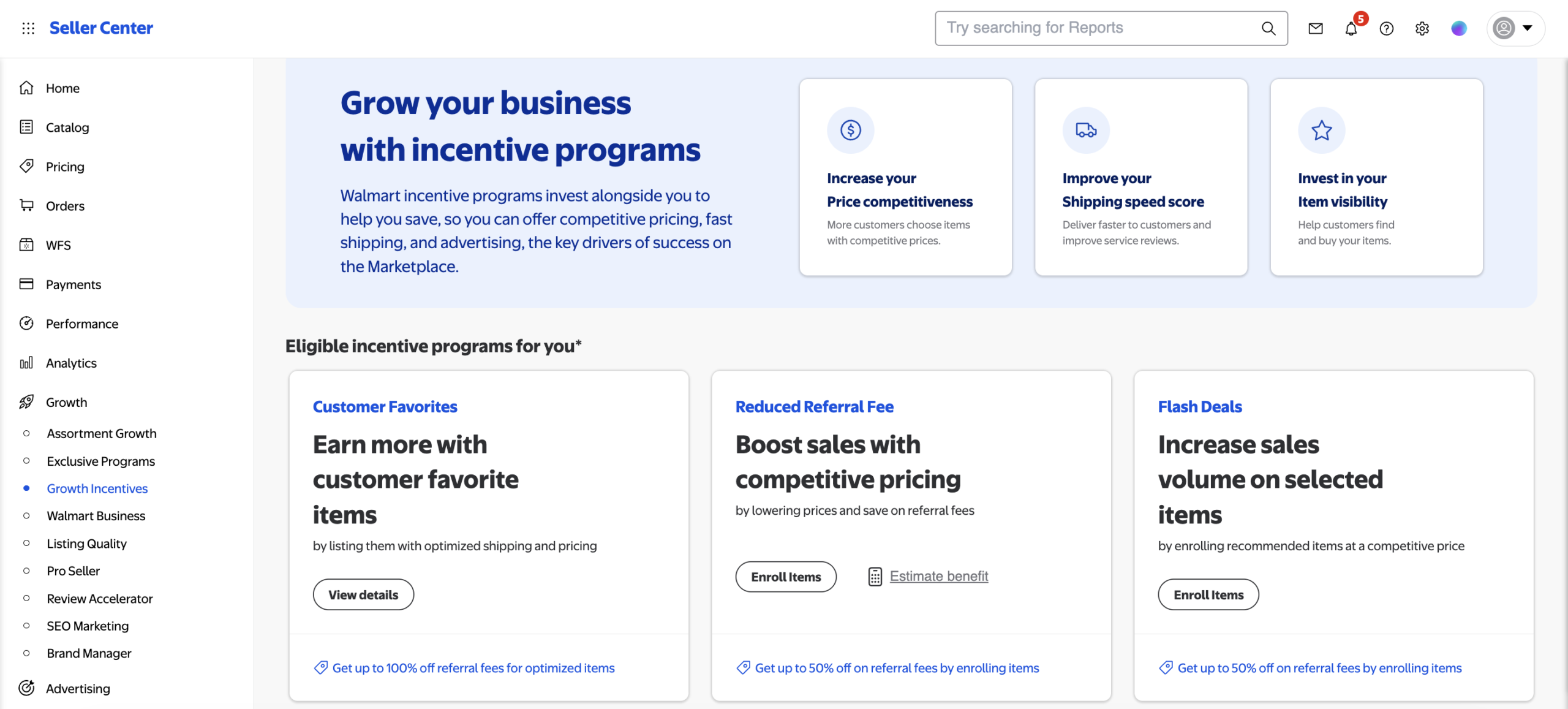Click the Home sidebar icon
The width and height of the screenshot is (1568, 709).
[x=26, y=88]
